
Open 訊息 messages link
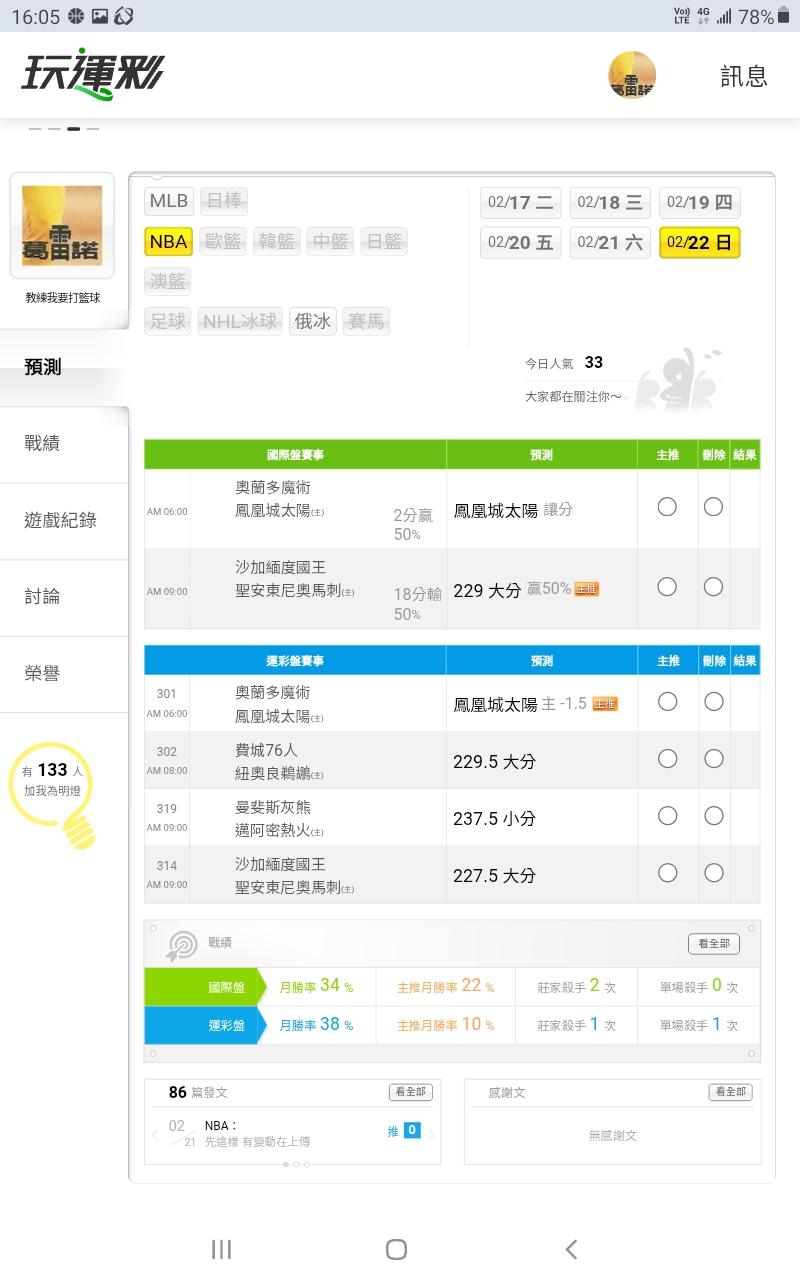(x=743, y=76)
